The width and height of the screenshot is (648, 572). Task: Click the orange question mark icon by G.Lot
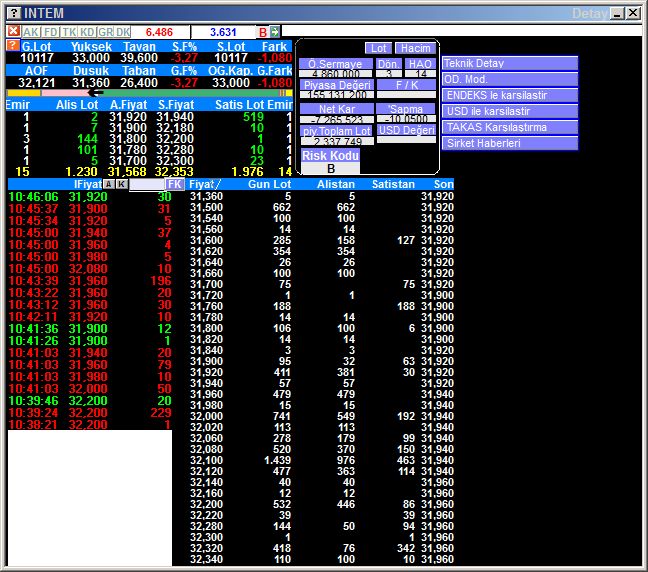[13, 45]
